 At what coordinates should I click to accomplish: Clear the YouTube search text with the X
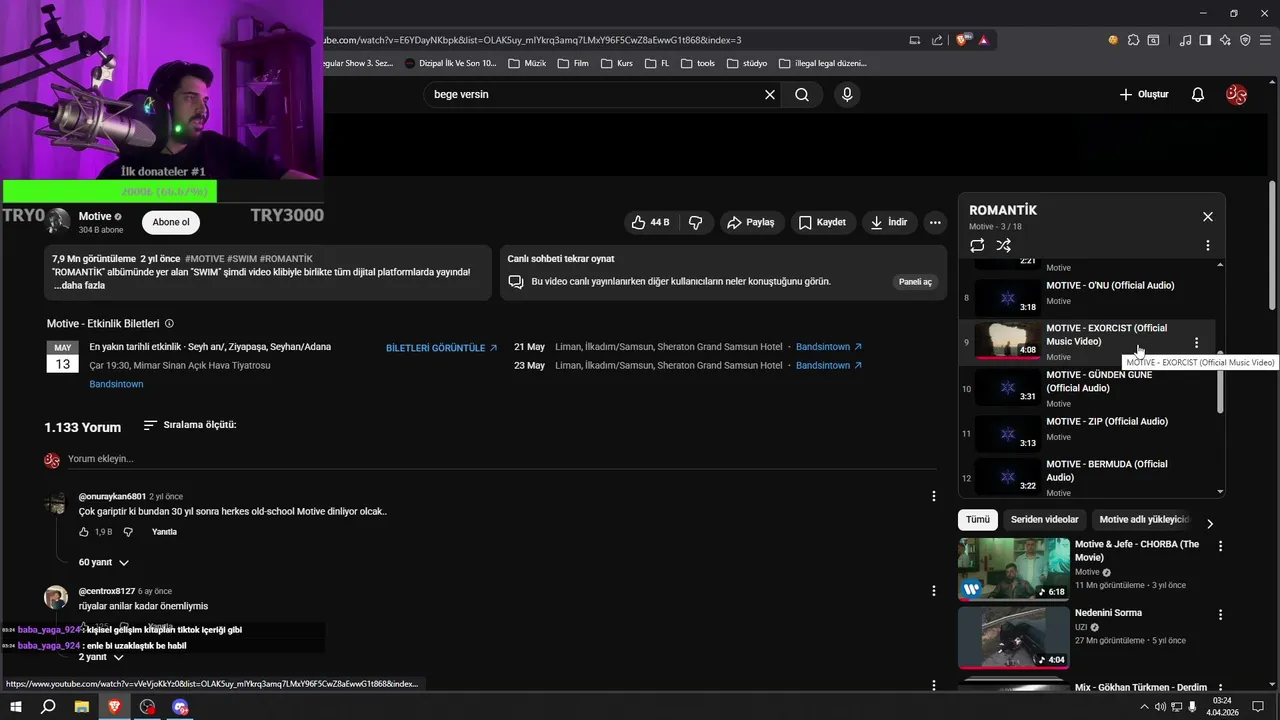click(x=770, y=95)
